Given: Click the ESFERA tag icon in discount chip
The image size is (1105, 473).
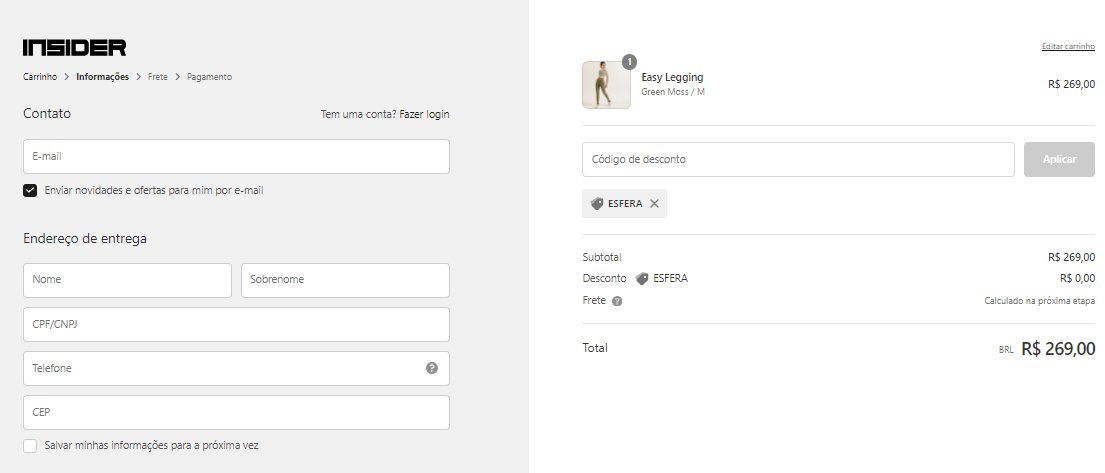Looking at the screenshot, I should click(597, 204).
